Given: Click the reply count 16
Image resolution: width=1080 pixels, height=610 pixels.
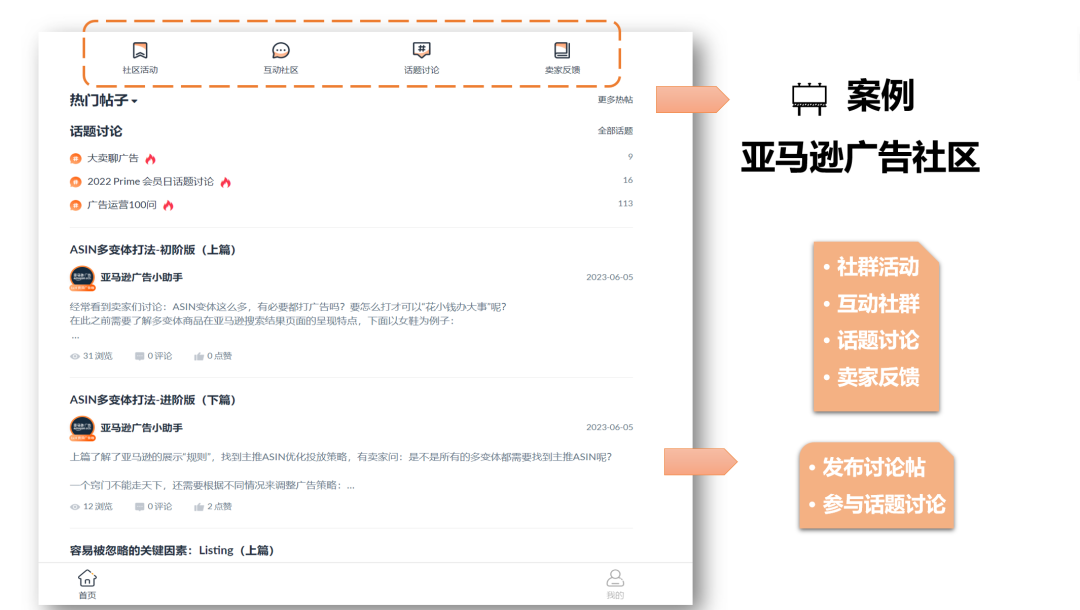Looking at the screenshot, I should (627, 180).
